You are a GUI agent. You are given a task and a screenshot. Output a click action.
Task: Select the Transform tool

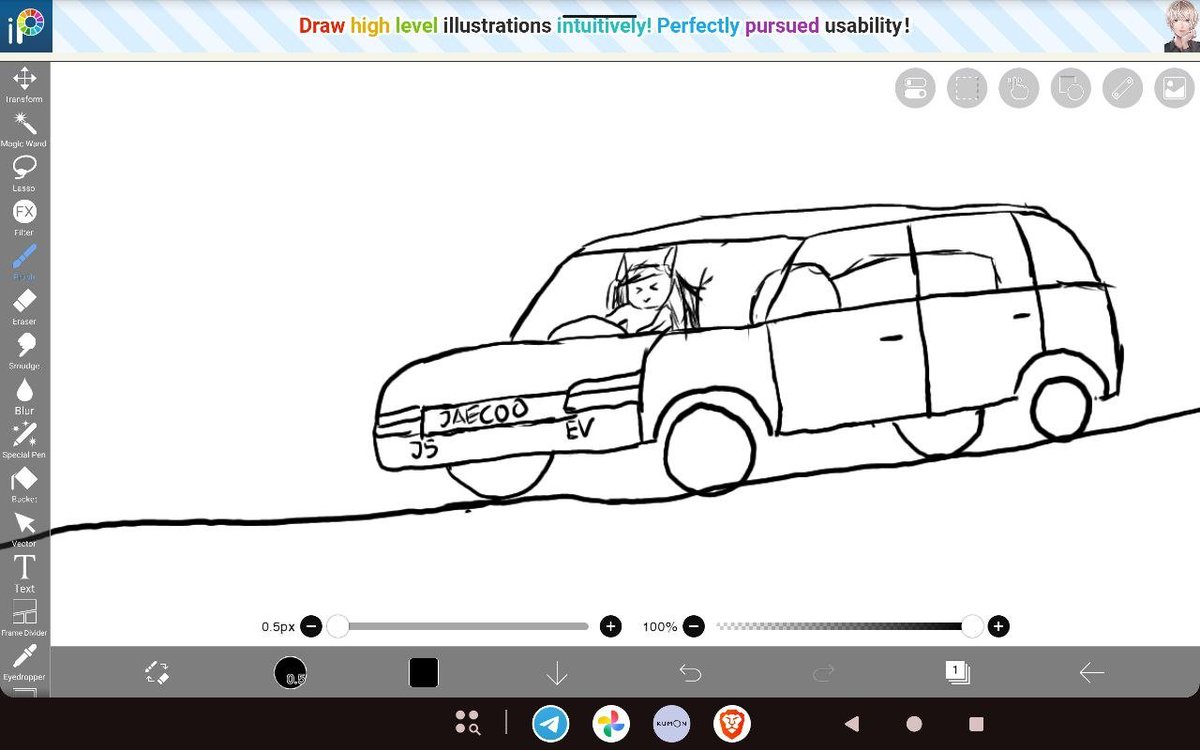24,84
